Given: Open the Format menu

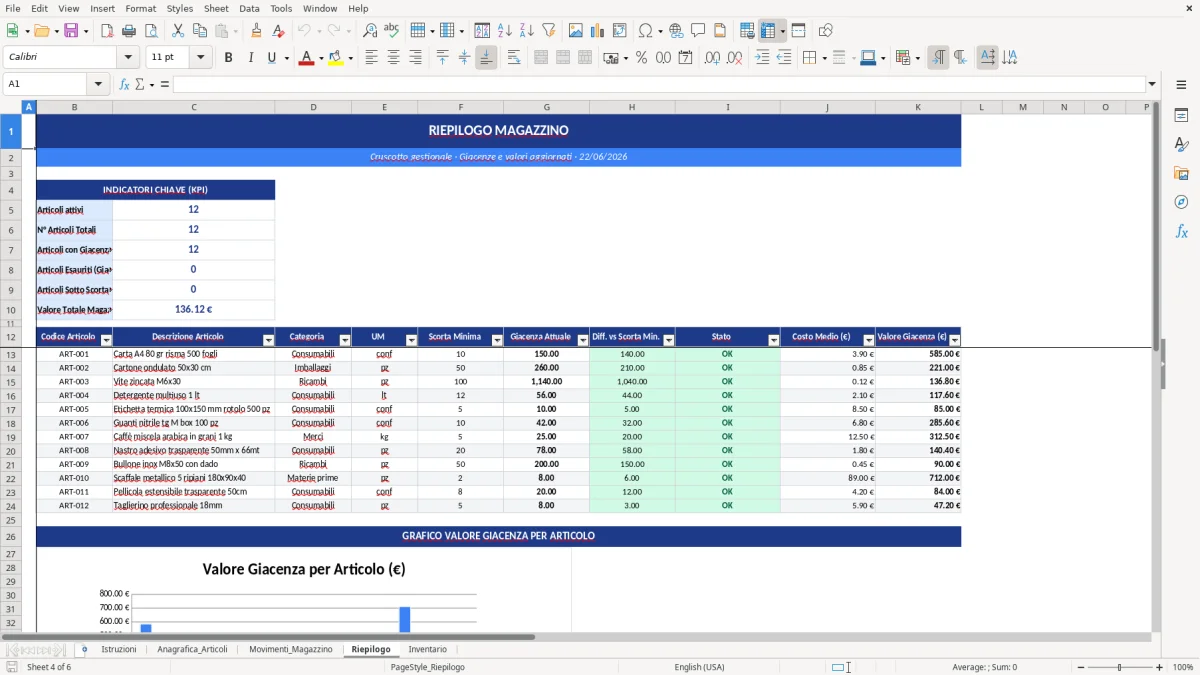Looking at the screenshot, I should (x=140, y=8).
